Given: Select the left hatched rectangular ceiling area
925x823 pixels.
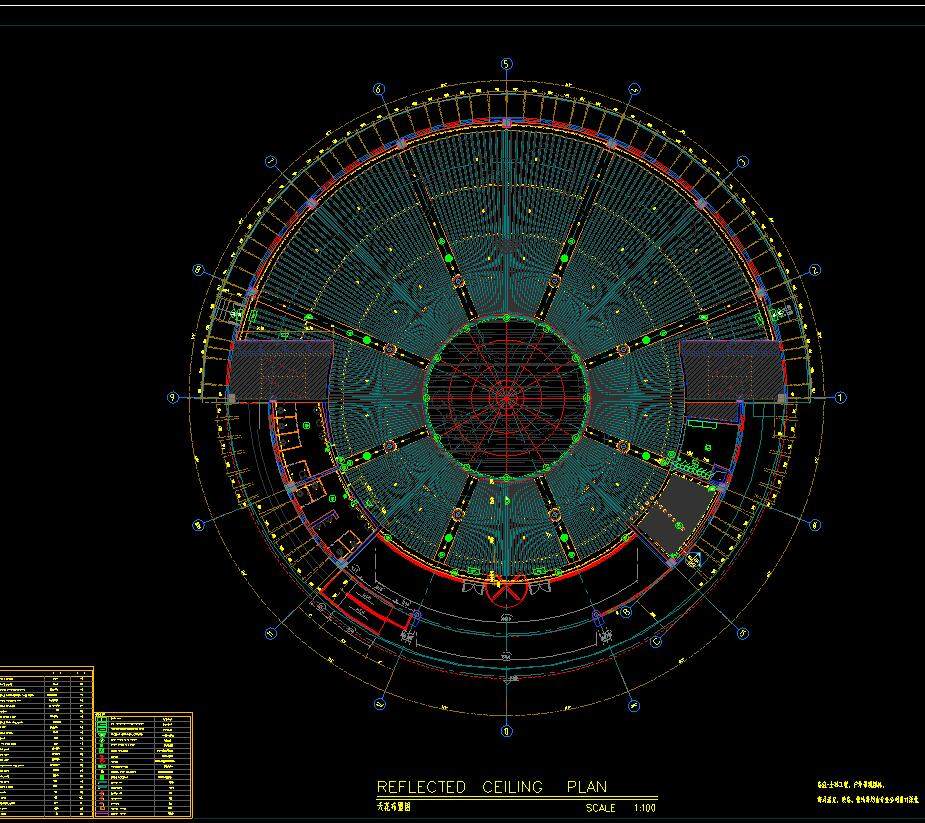Looking at the screenshot, I should click(x=281, y=369).
